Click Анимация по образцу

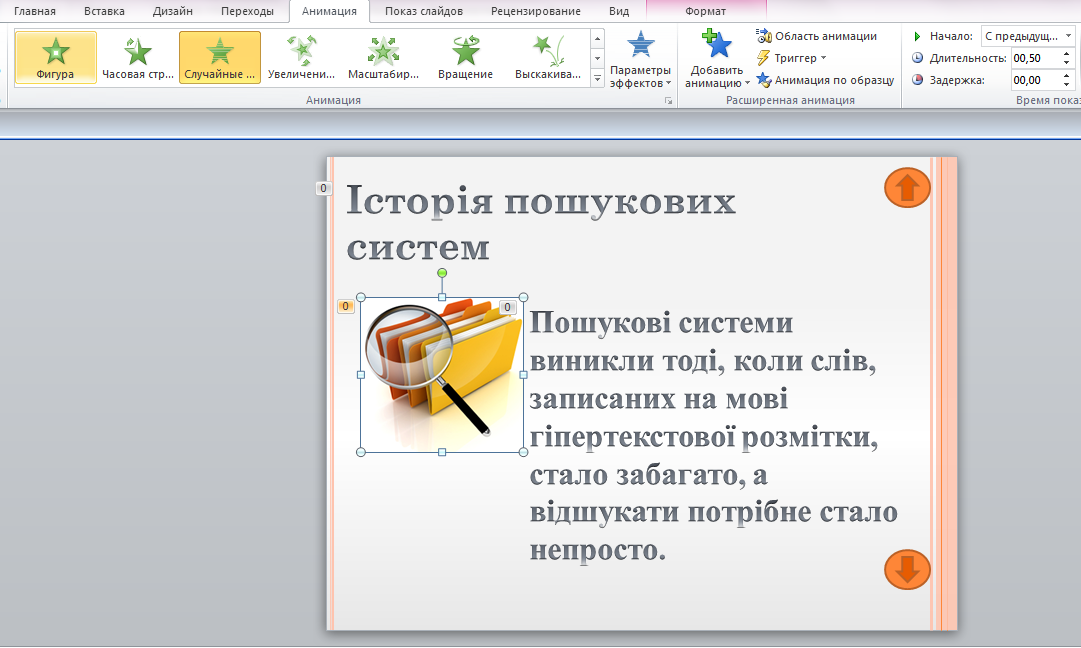tap(826, 80)
